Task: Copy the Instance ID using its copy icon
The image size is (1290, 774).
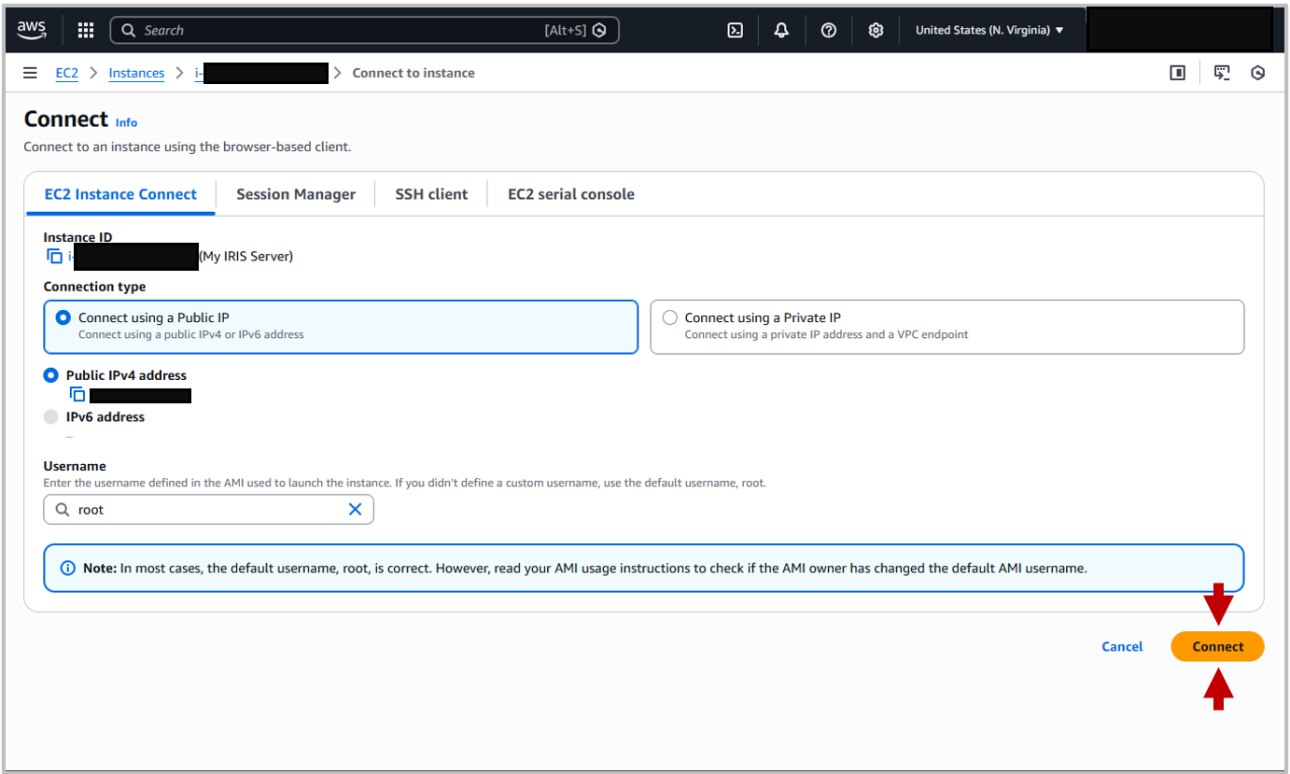Action: [57, 256]
